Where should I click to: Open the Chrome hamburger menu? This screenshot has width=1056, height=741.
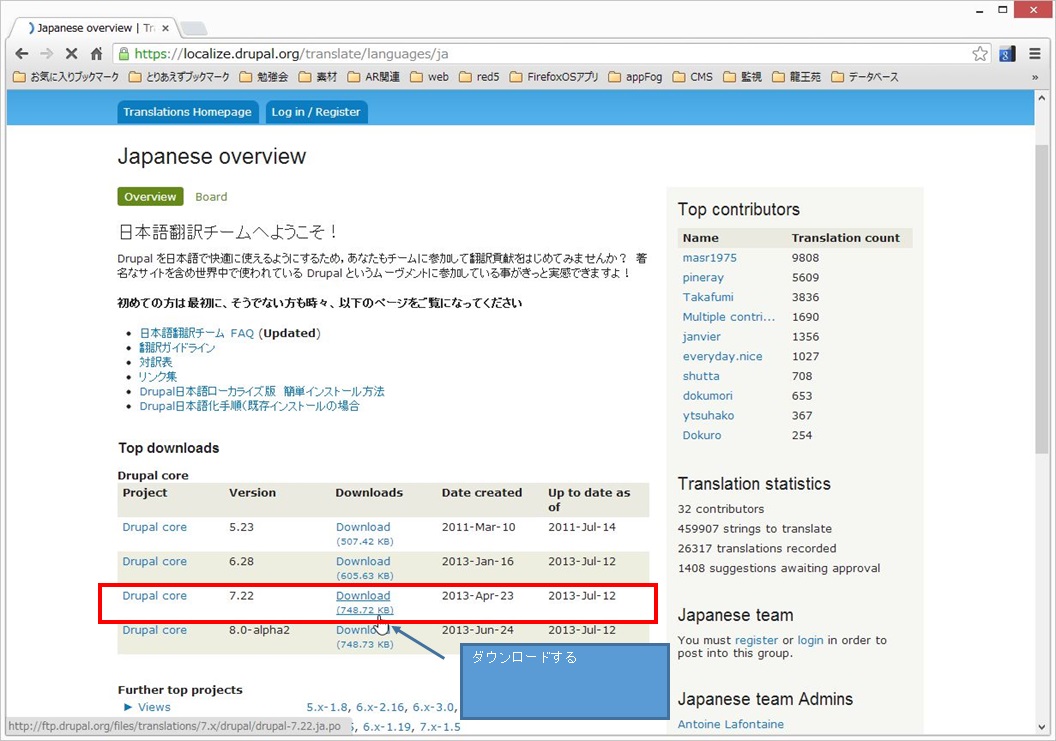point(1035,54)
